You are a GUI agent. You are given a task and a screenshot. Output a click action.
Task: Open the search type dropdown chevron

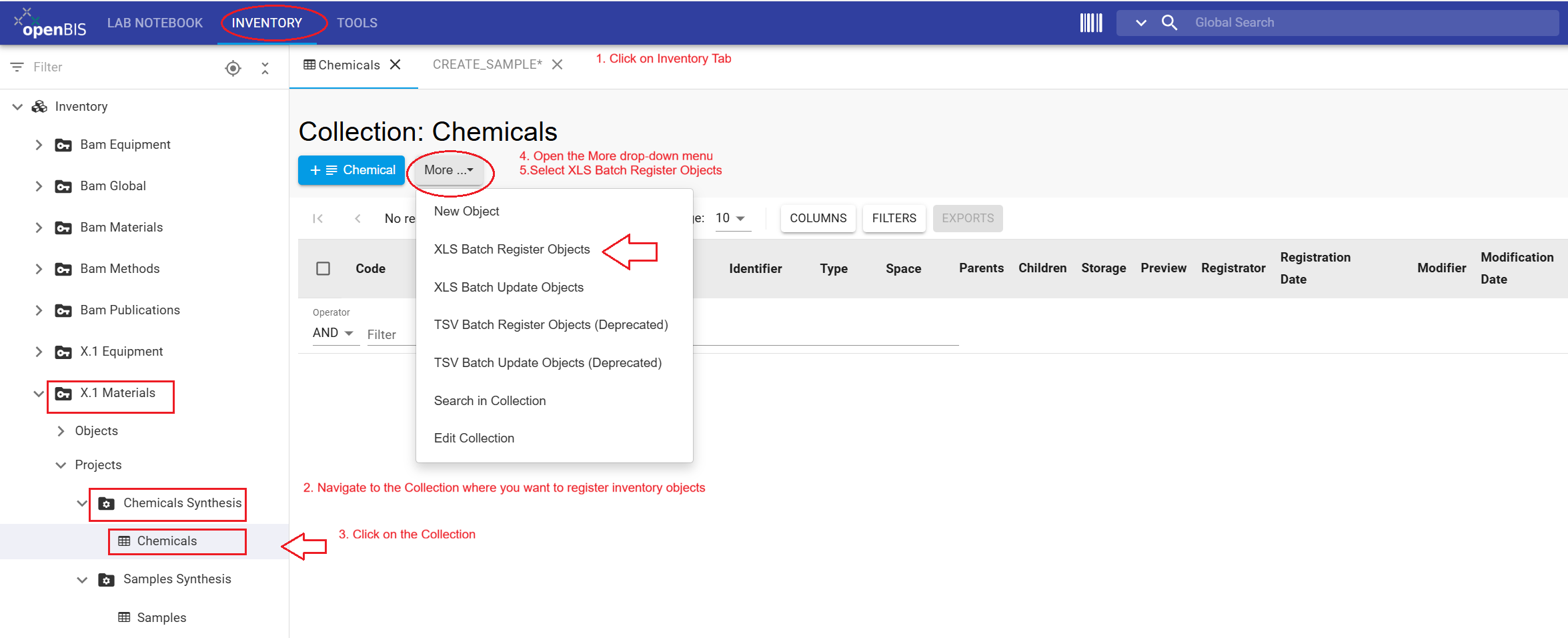coord(1141,23)
